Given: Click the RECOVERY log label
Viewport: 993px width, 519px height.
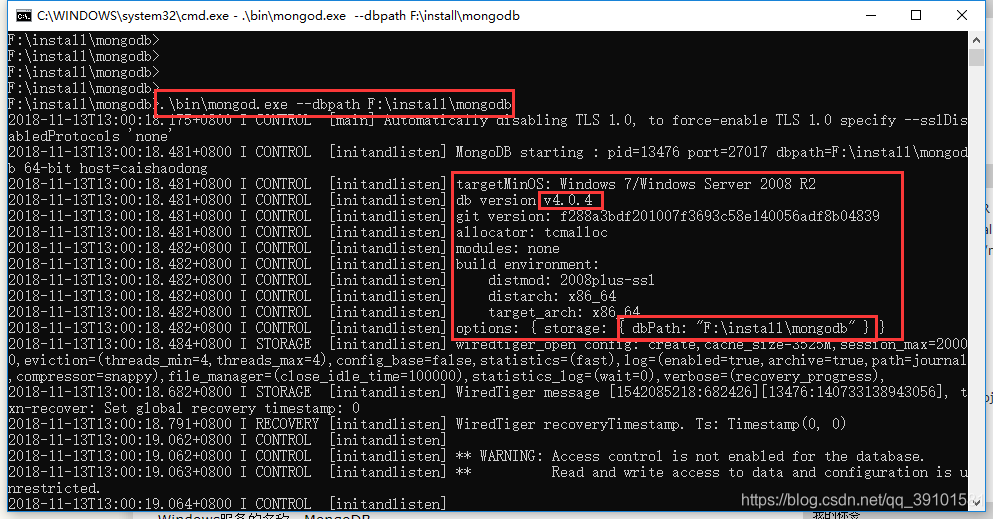Looking at the screenshot, I should coord(287,424).
